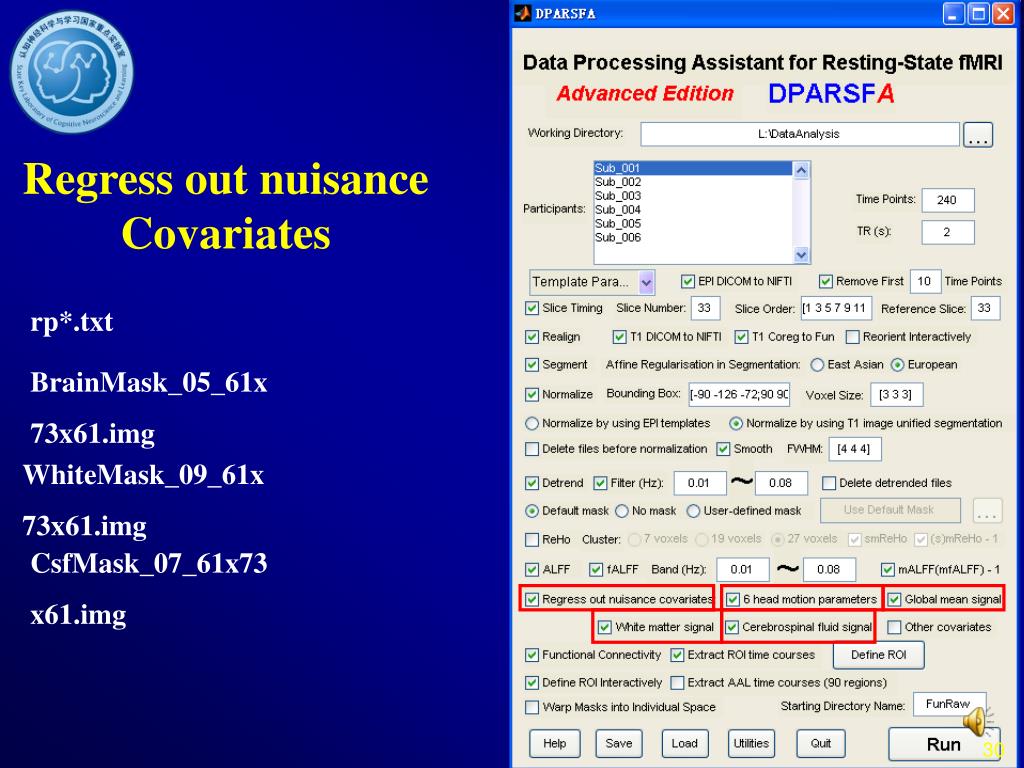The image size is (1024, 768).
Task: Toggle T1 DICOM to NIFTI checkbox
Action: 619,336
